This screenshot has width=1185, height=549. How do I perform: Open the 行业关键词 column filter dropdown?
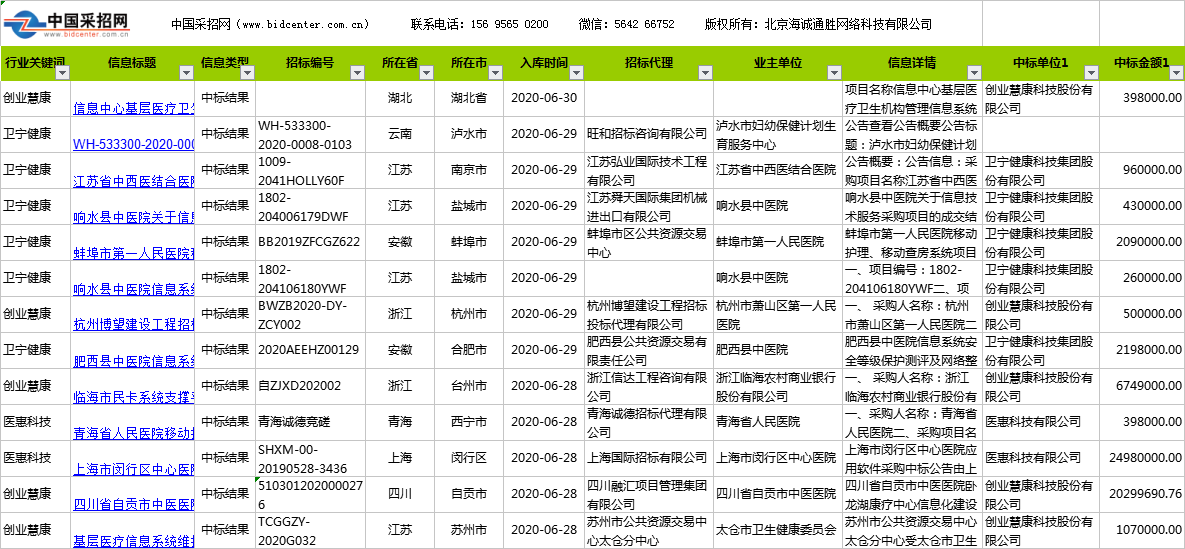point(62,73)
